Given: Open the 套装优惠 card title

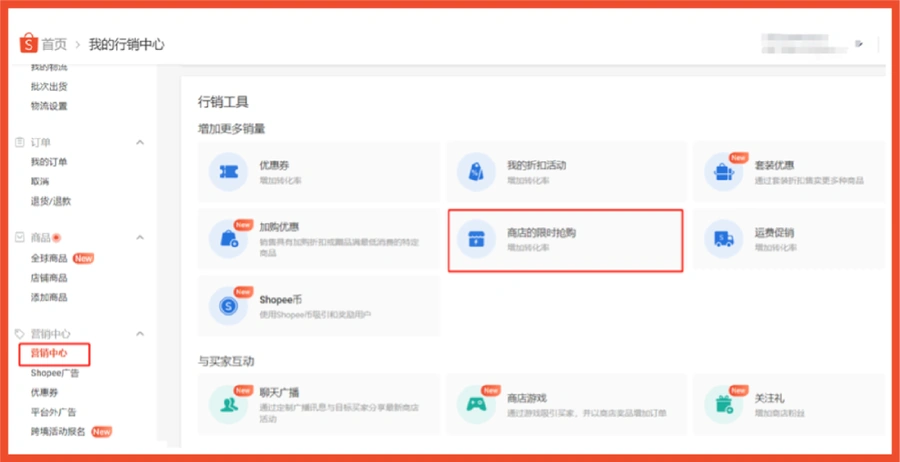Looking at the screenshot, I should (774, 166).
